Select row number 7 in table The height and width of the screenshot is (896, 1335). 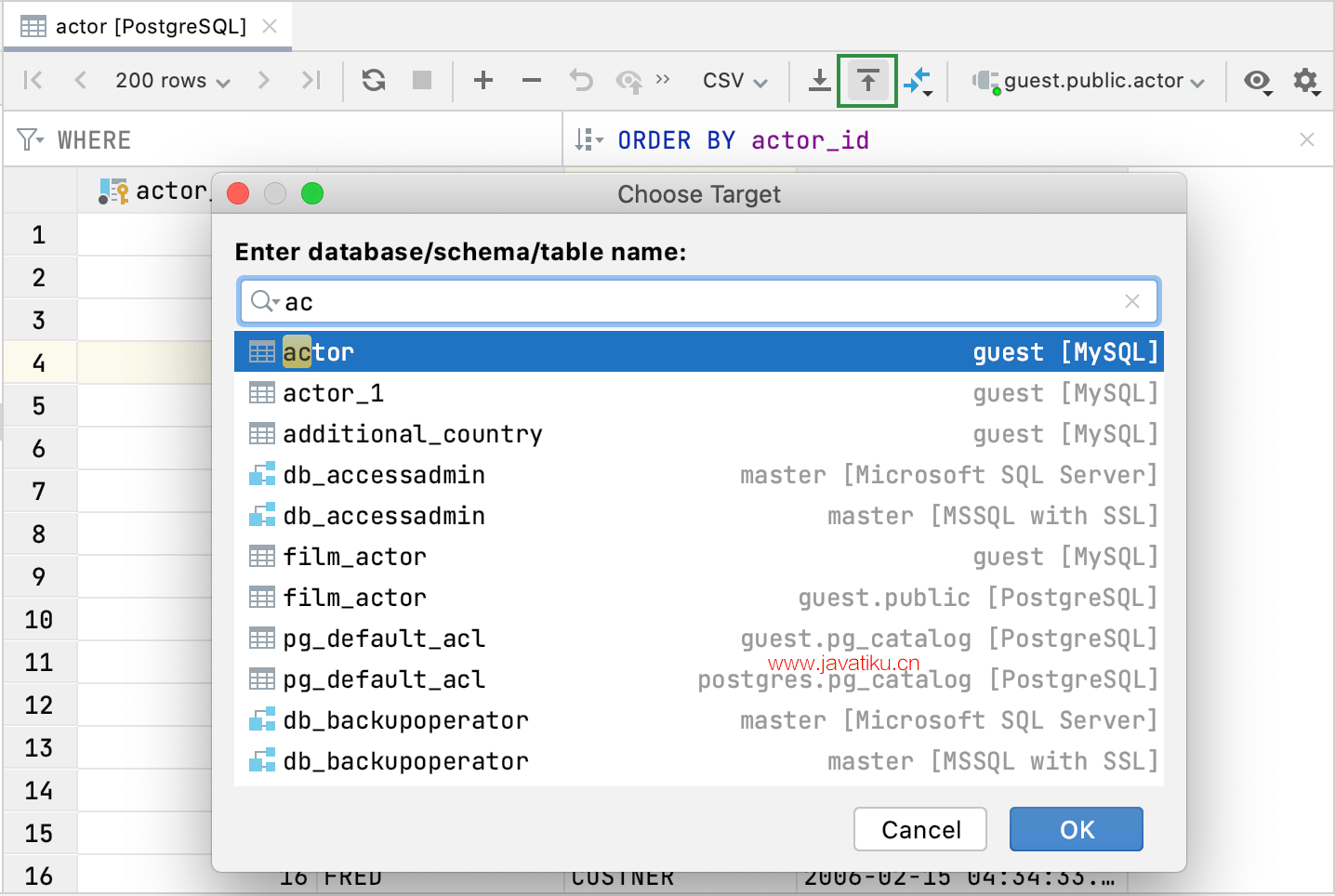[x=39, y=492]
